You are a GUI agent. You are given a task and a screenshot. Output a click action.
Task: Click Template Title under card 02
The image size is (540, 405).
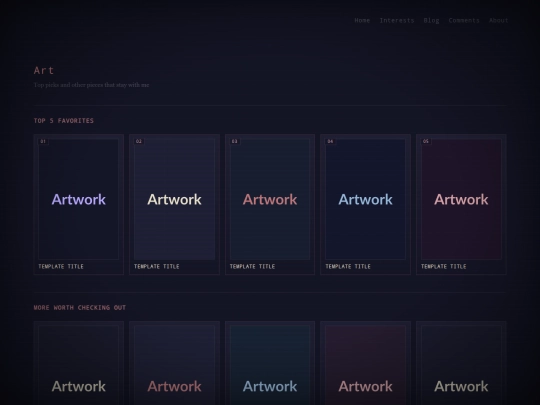pyautogui.click(x=157, y=267)
